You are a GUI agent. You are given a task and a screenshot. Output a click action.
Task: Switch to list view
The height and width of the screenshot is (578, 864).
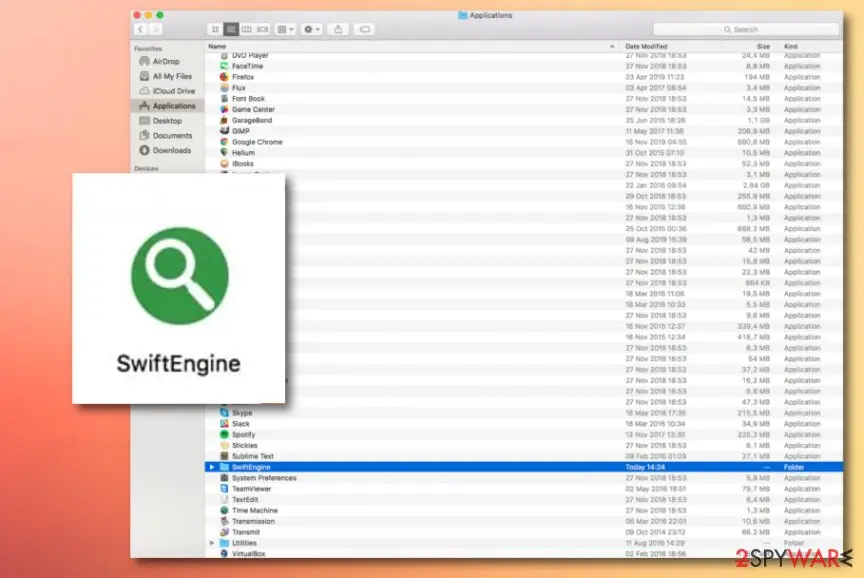[231, 29]
